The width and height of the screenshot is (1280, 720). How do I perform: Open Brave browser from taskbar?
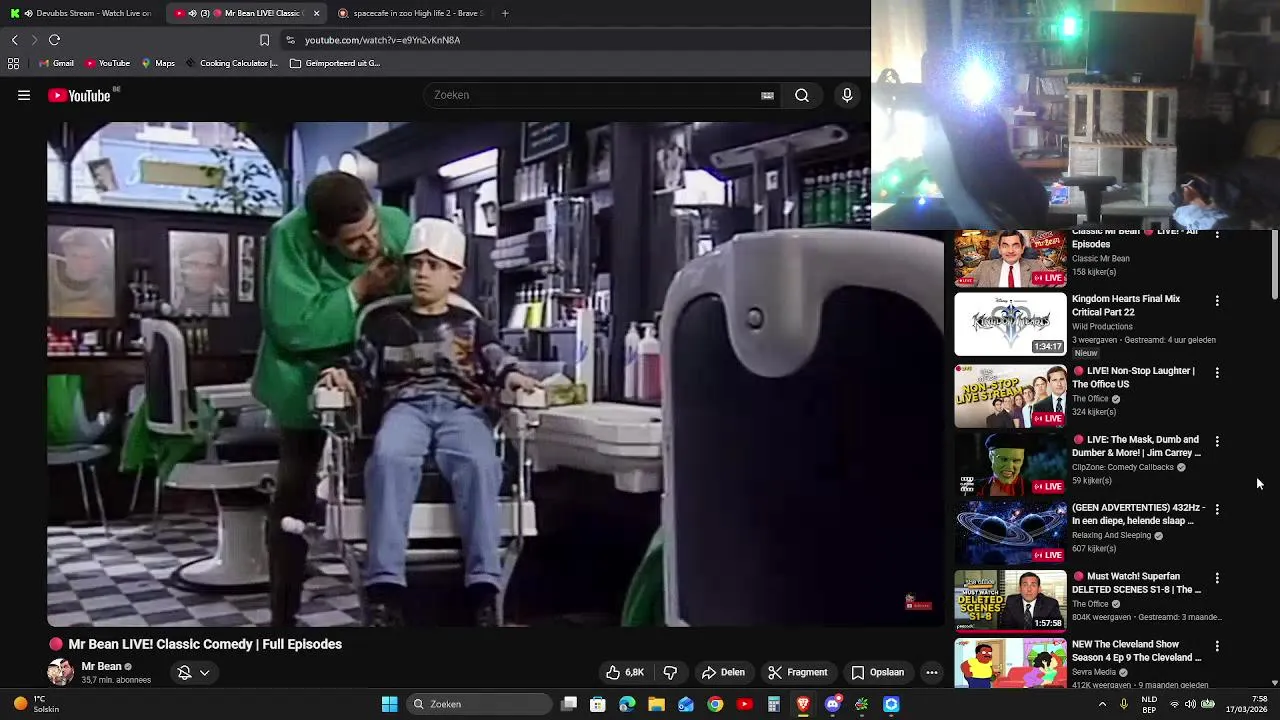pyautogui.click(x=803, y=704)
